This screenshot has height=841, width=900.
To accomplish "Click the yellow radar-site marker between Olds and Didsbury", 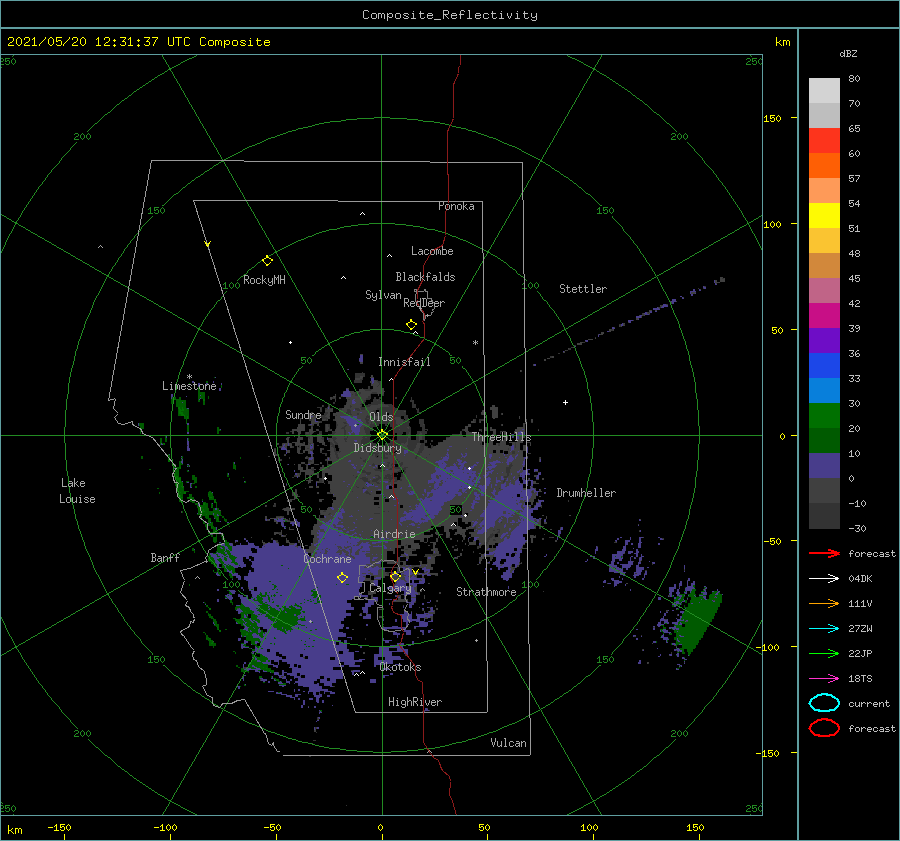I will click(382, 435).
